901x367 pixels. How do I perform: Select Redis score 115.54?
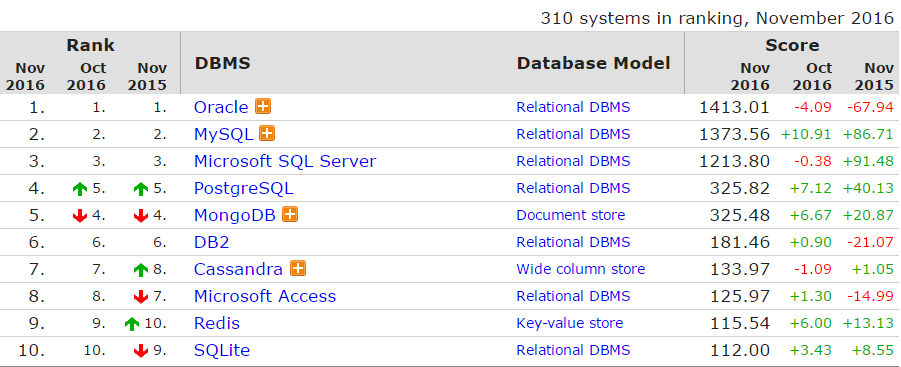click(x=740, y=323)
